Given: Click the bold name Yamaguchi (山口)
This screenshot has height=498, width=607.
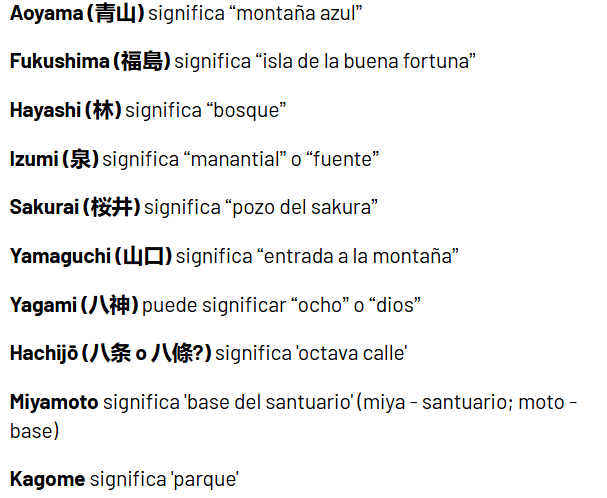Looking at the screenshot, I should (x=91, y=256).
